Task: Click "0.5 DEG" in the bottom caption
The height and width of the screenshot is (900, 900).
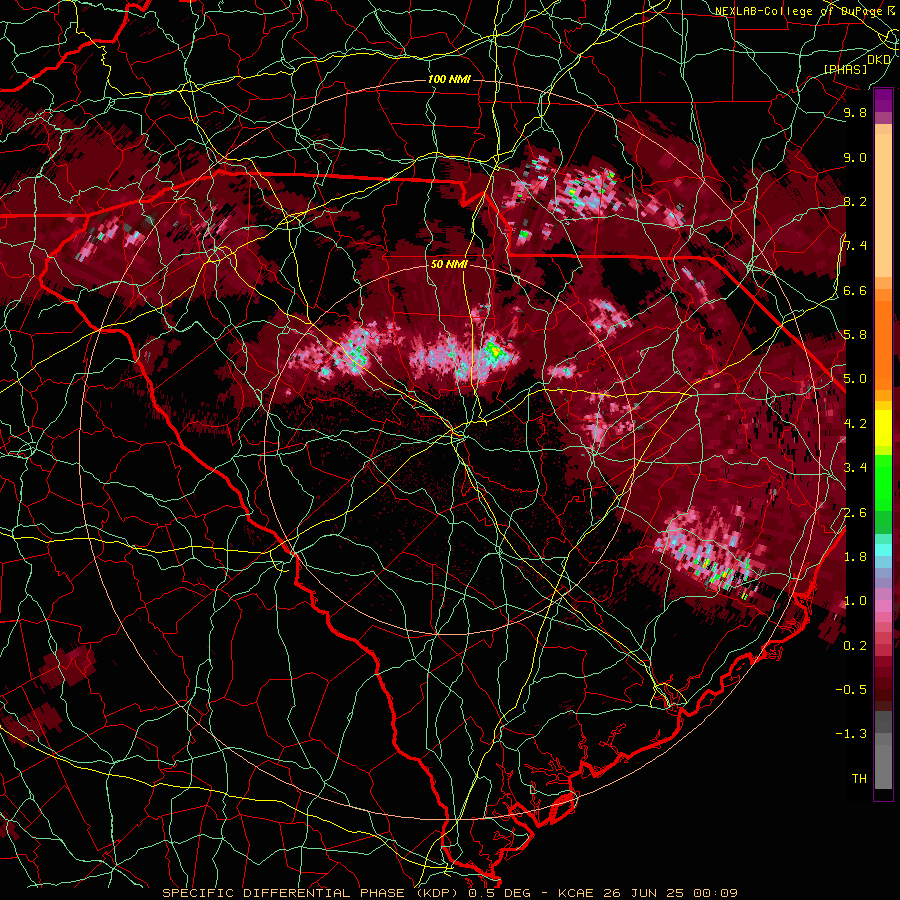Action: pyautogui.click(x=499, y=893)
